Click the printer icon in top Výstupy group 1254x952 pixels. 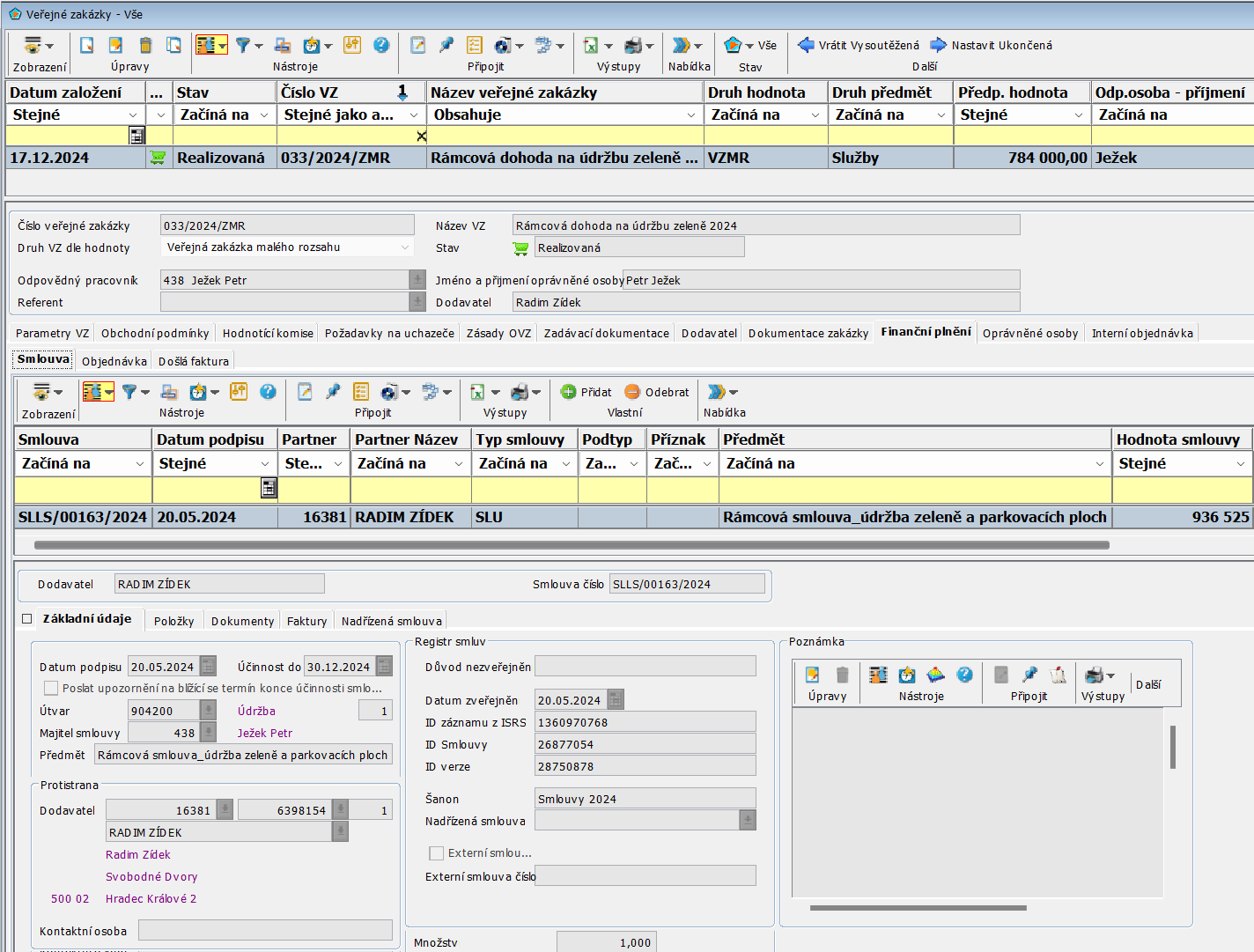tap(633, 45)
